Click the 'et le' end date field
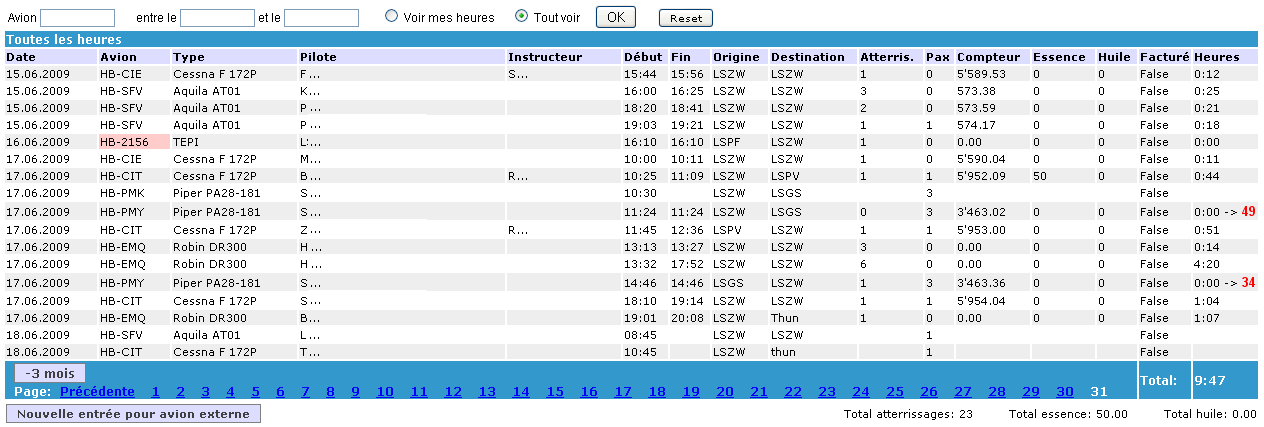Image resolution: width=1264 pixels, height=427 pixels. pyautogui.click(x=321, y=18)
